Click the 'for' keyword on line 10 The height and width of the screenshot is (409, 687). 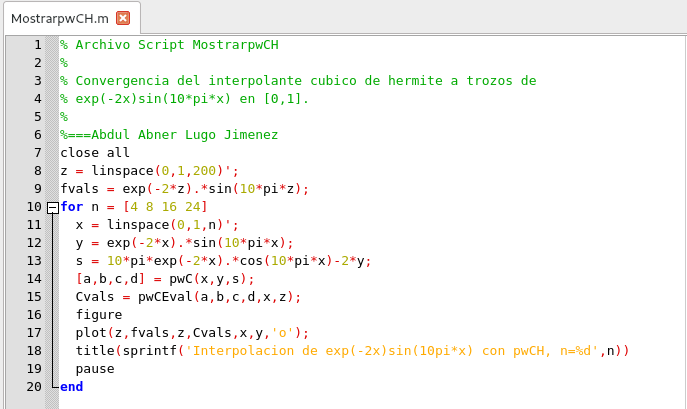pos(72,206)
